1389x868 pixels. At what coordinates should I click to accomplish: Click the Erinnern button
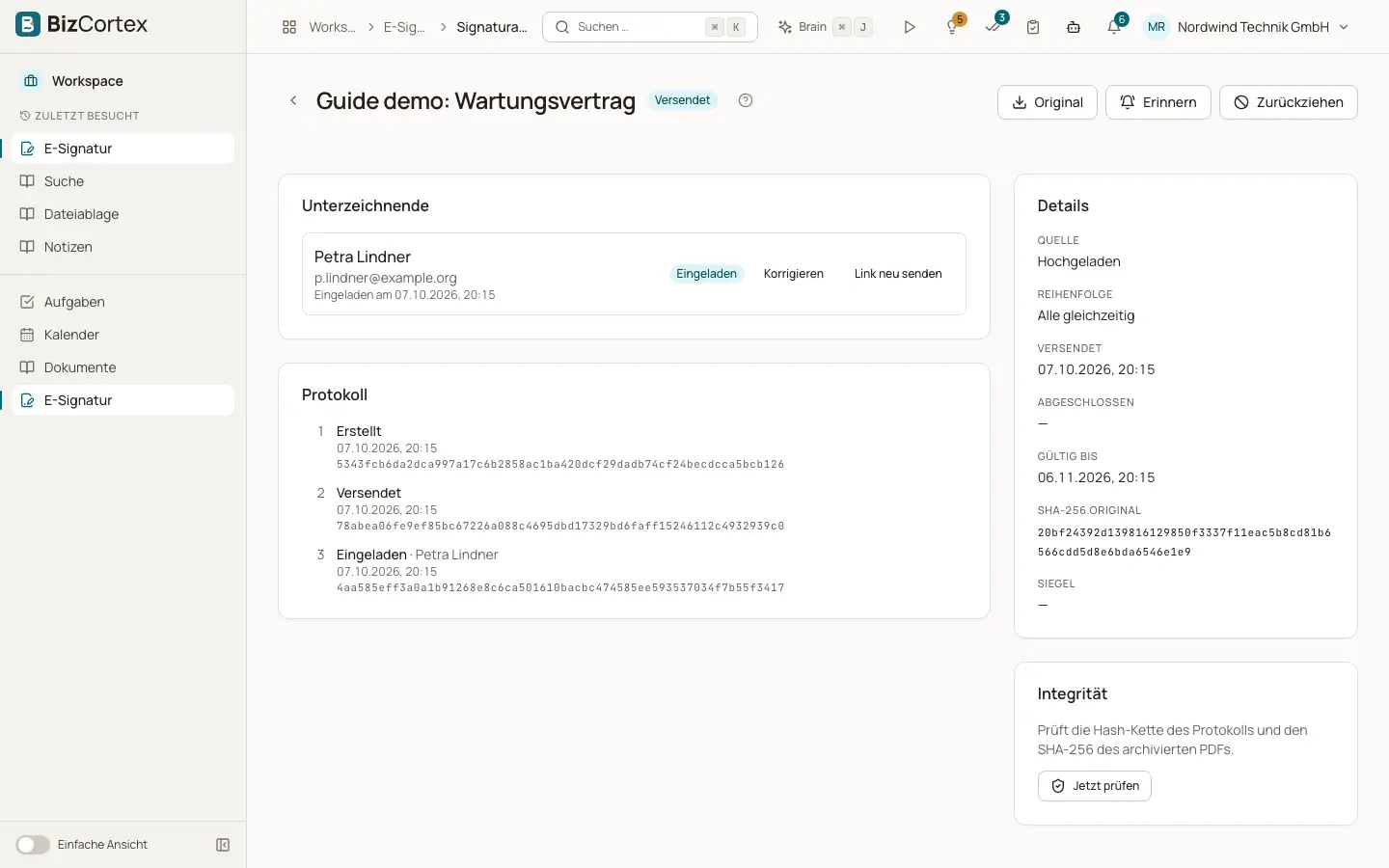[x=1158, y=102]
